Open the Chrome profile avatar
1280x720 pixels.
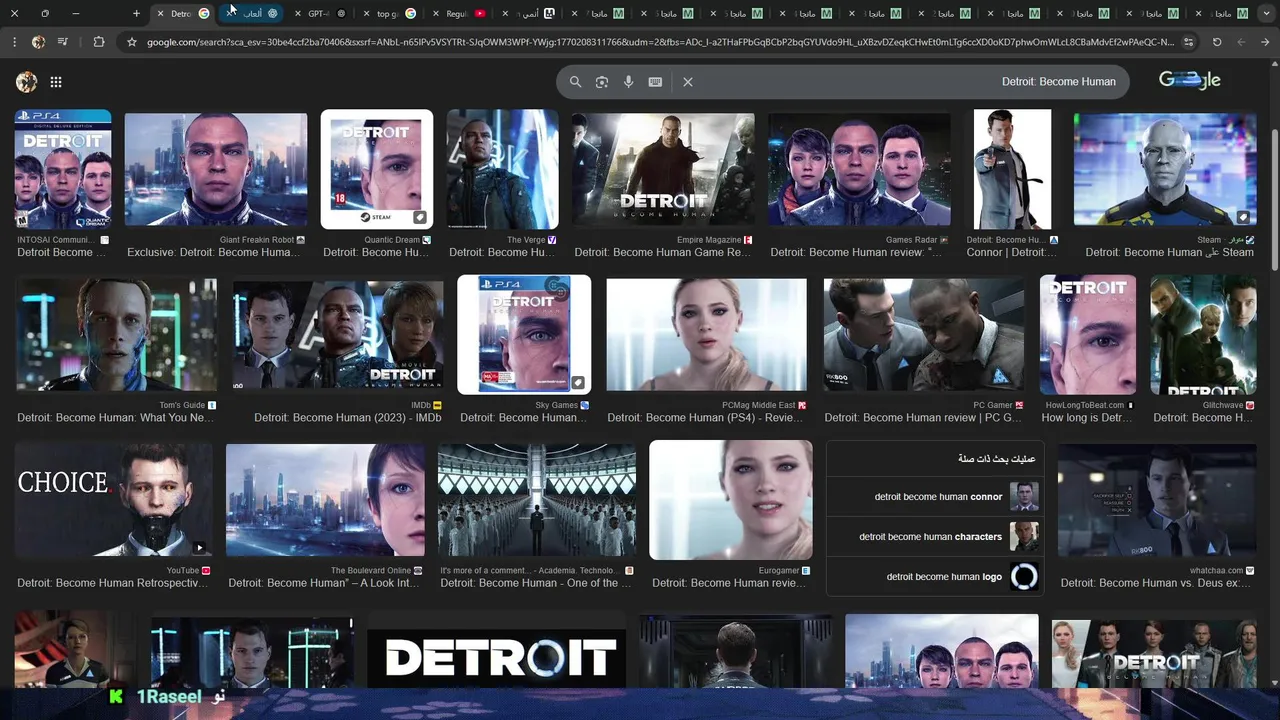(38, 42)
